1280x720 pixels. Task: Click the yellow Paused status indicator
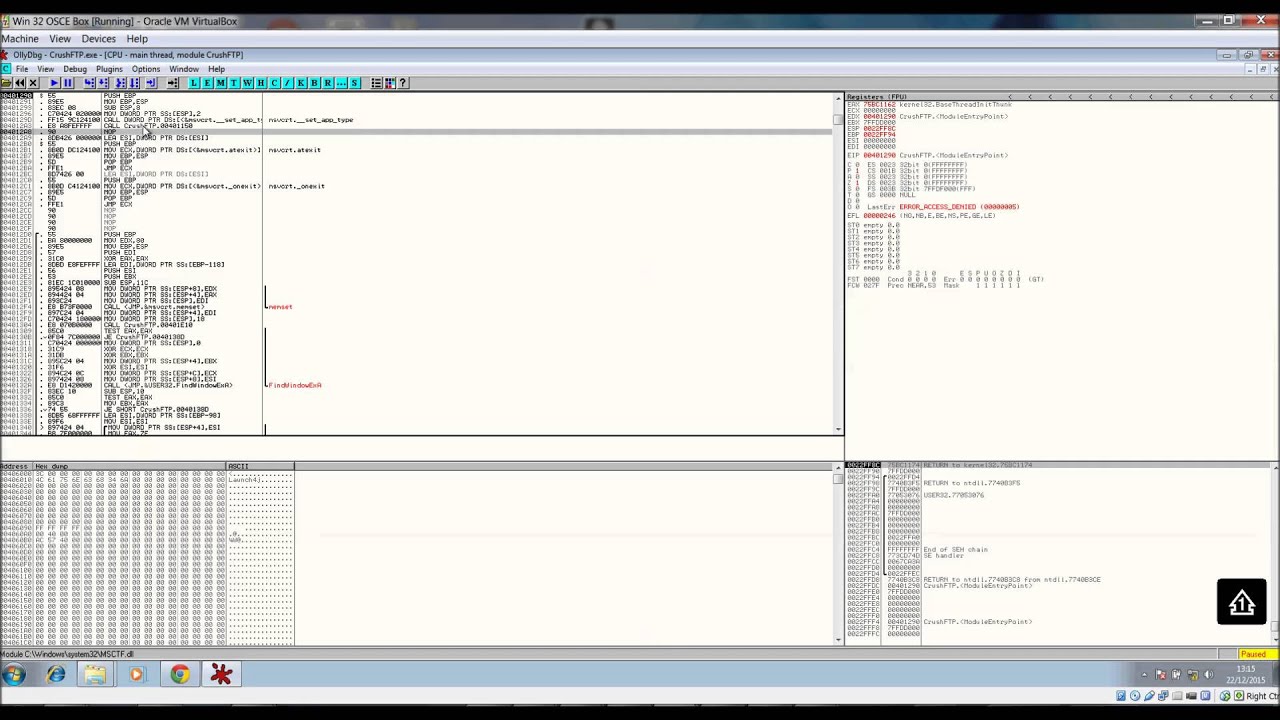pos(1255,654)
